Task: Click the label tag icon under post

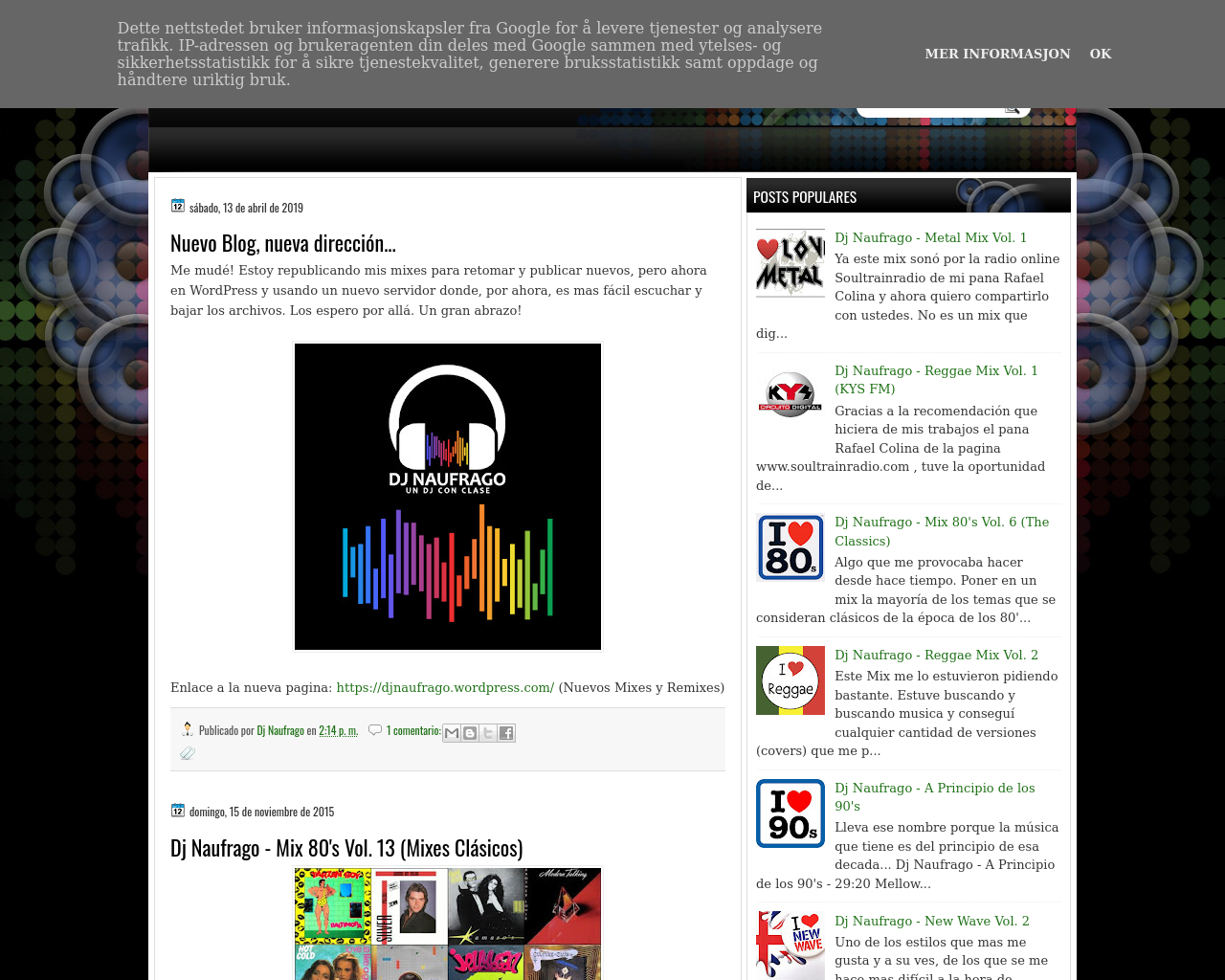Action: (188, 754)
